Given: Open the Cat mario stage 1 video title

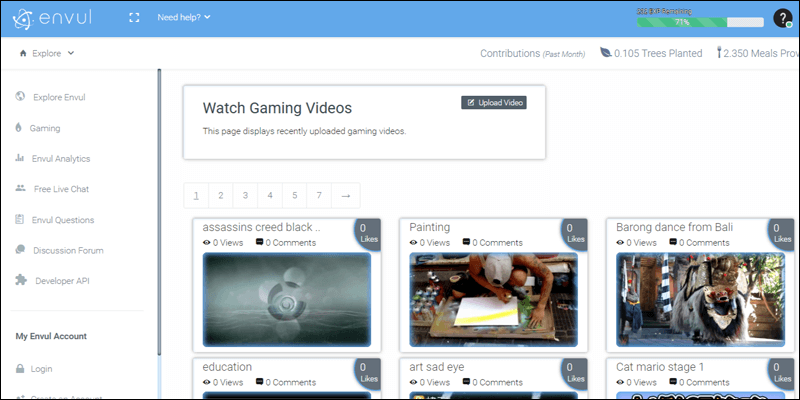Looking at the screenshot, I should point(660,367).
